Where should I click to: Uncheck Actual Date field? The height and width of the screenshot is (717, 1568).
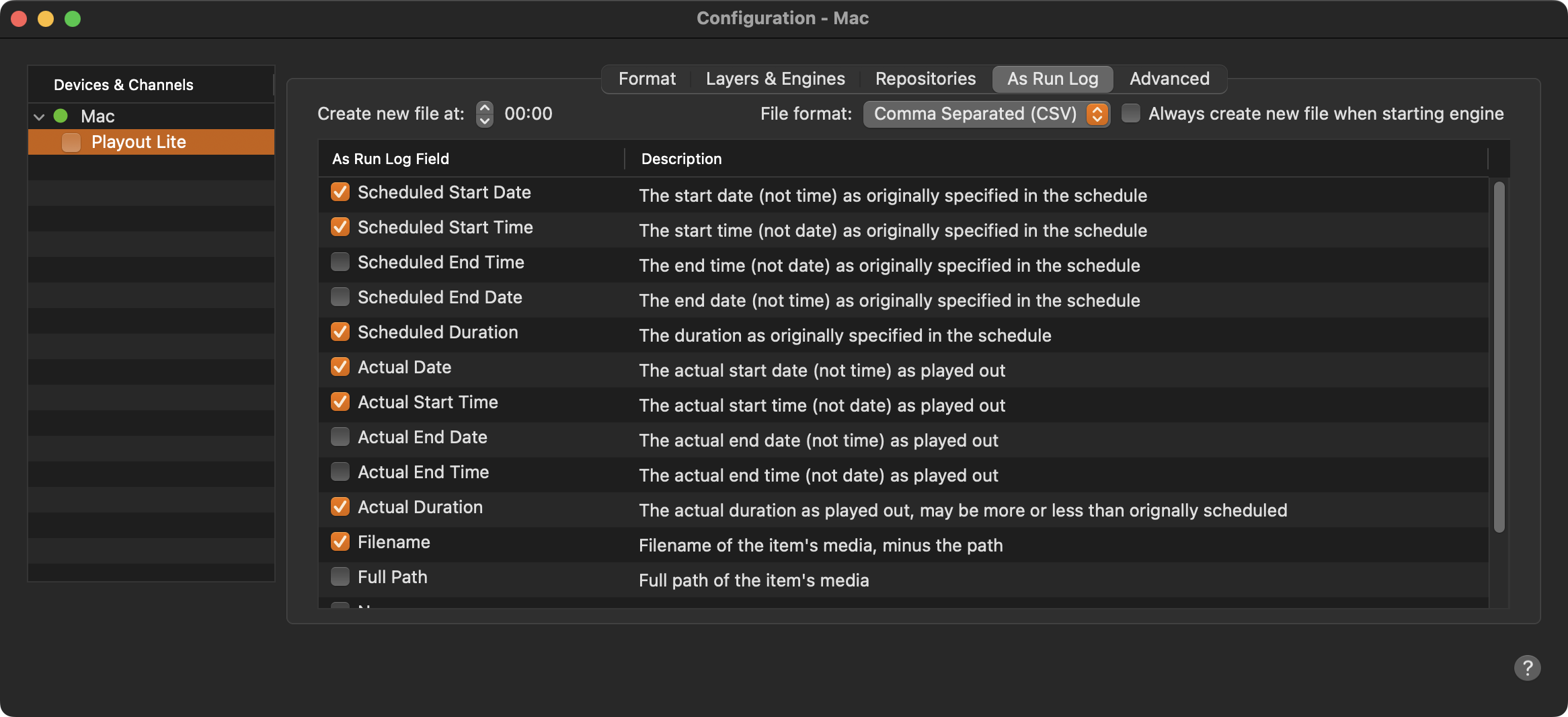click(x=340, y=367)
